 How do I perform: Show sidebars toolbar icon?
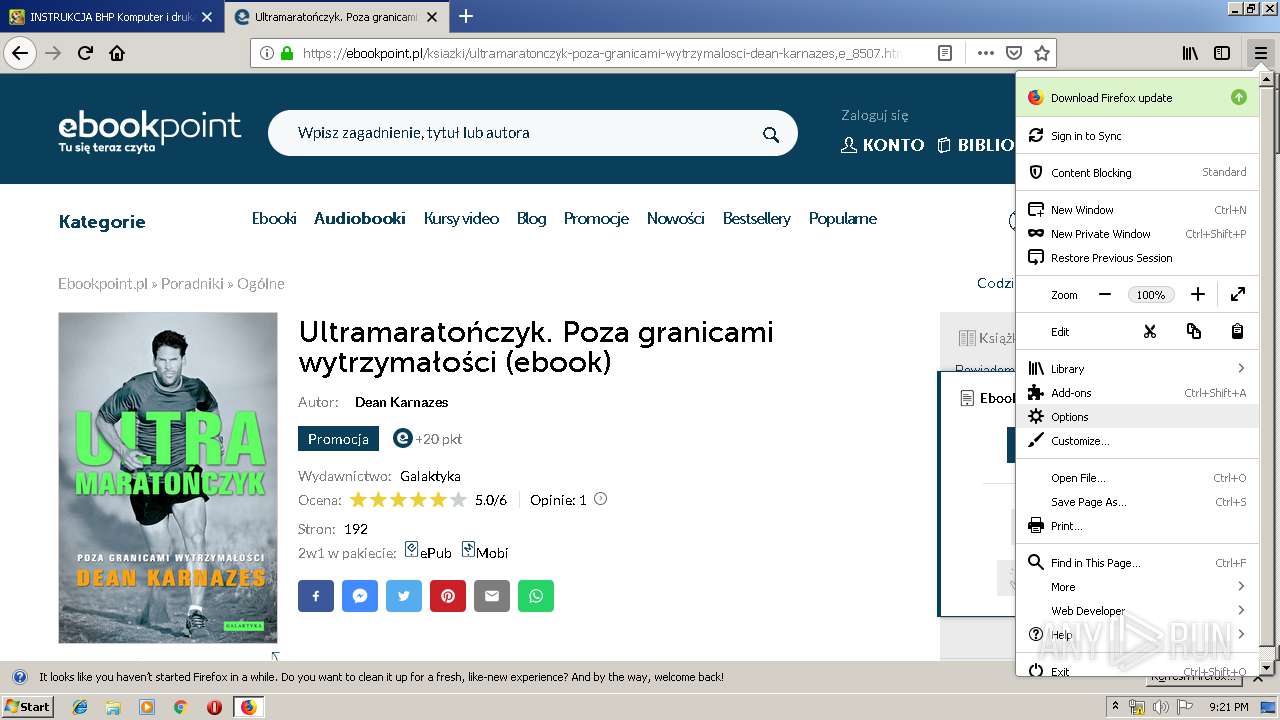tap(1222, 53)
